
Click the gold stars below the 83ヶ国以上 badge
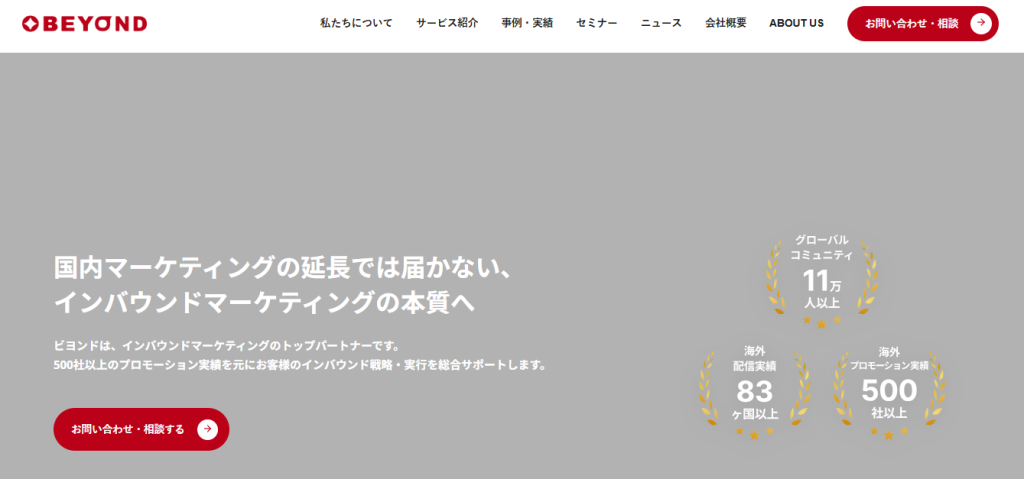(754, 434)
